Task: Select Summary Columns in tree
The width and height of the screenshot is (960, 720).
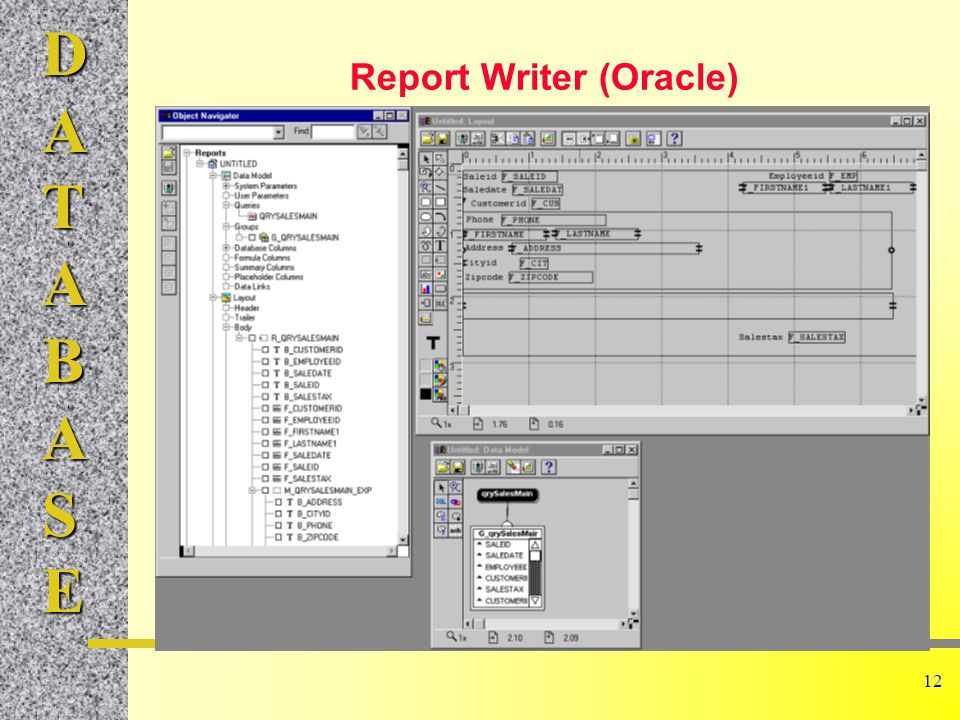Action: pyautogui.click(x=264, y=268)
